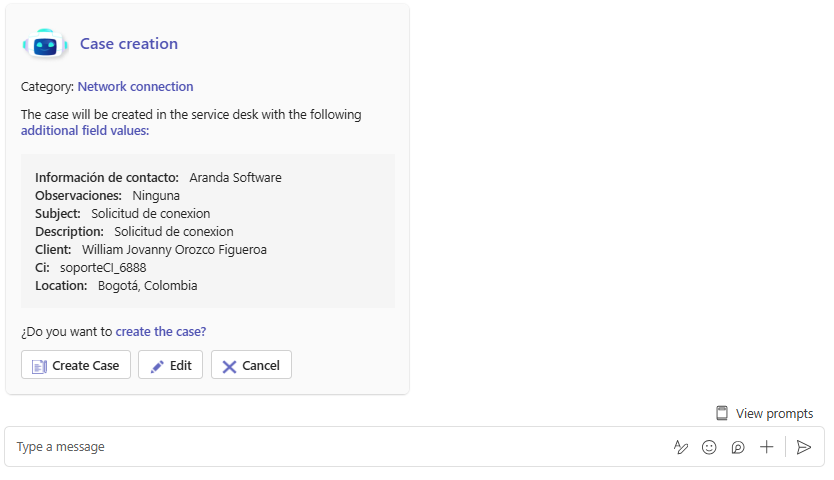Image resolution: width=834 pixels, height=480 pixels.
Task: Click the notebook icon beside View prompts
Action: [x=722, y=413]
